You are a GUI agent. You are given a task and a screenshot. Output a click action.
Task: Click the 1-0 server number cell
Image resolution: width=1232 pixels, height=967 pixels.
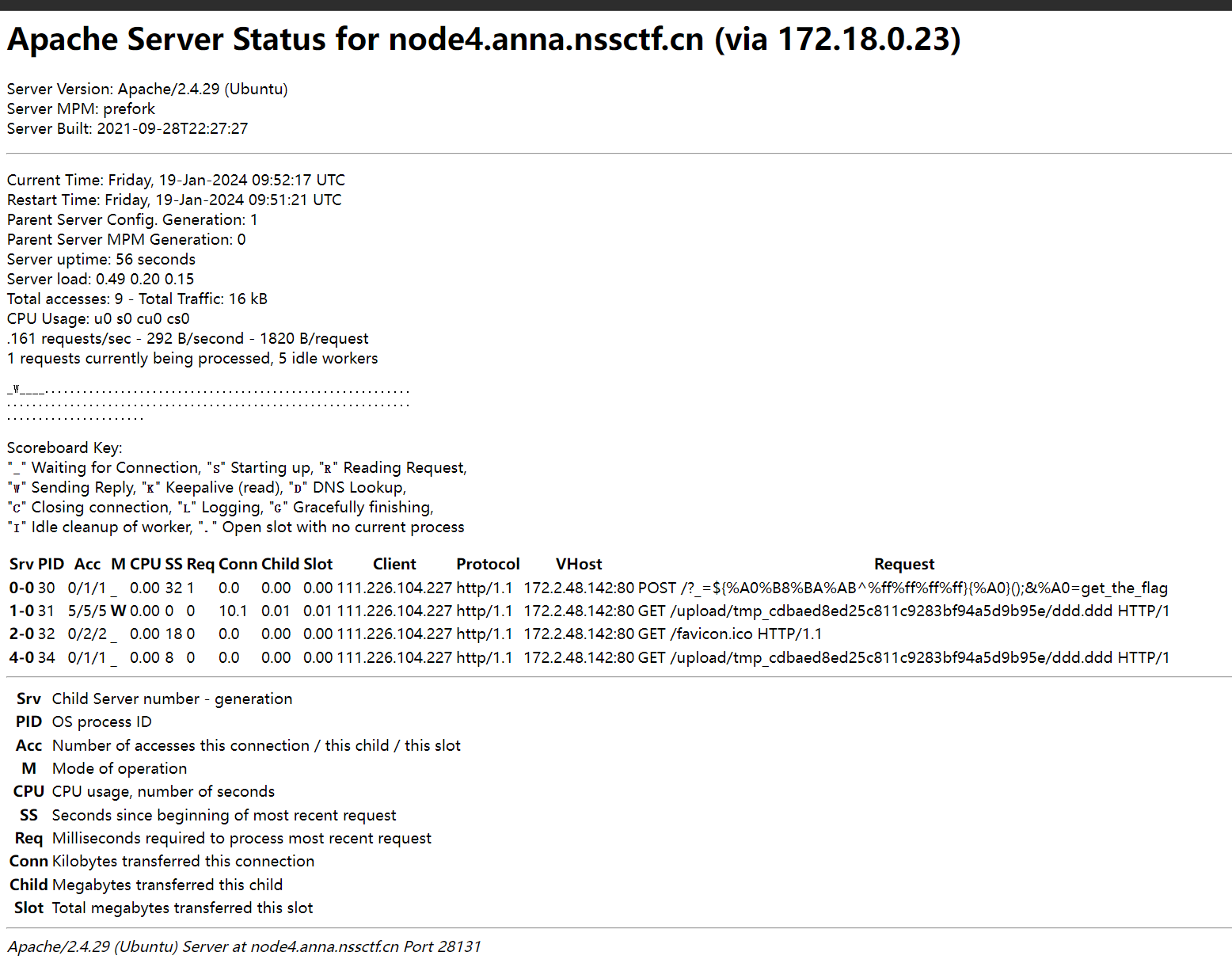click(x=21, y=611)
